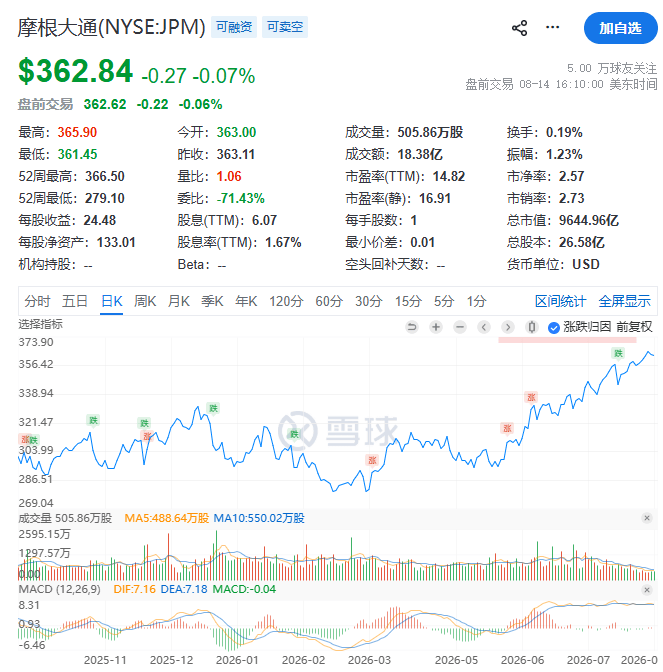Close the 成交量 volume indicator panel
Screen dimensions: 663x672
click(x=647, y=518)
